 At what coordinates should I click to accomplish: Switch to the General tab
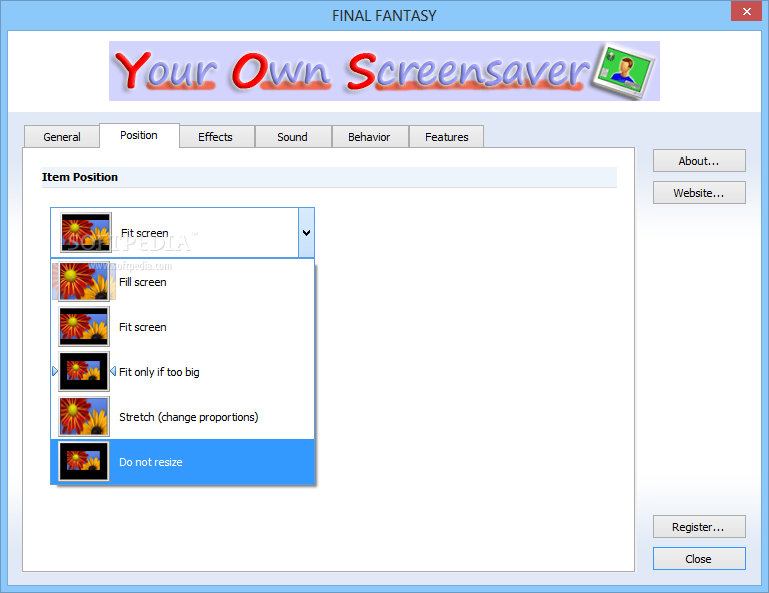point(62,137)
